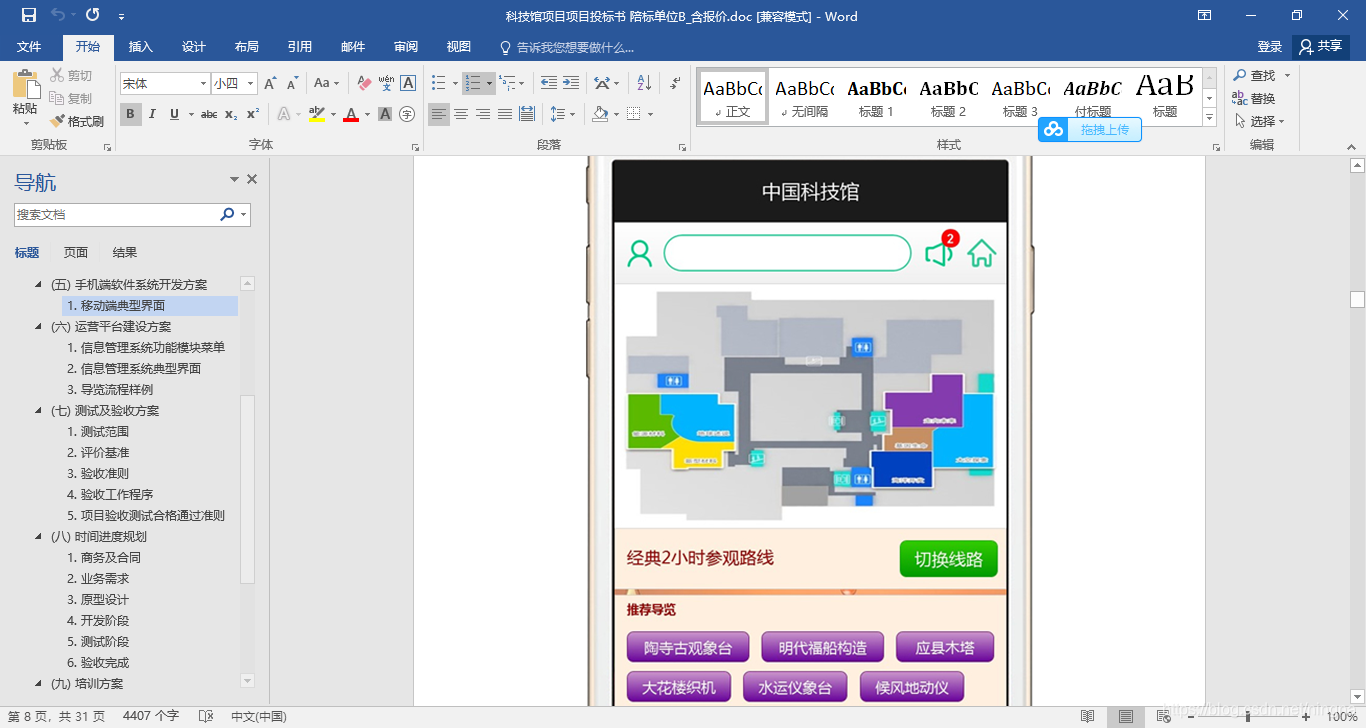The height and width of the screenshot is (728, 1366).
Task: Justify the paragraph text
Action: [x=505, y=115]
